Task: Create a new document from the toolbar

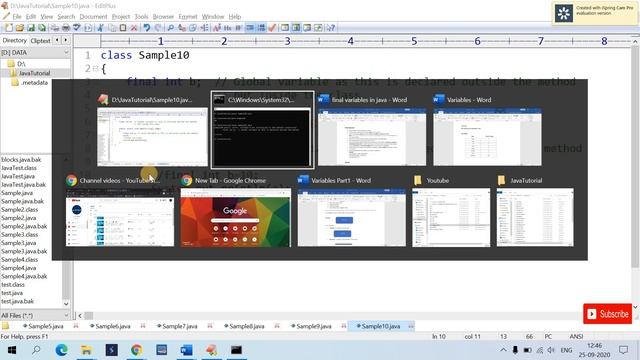Action: tap(9, 28)
